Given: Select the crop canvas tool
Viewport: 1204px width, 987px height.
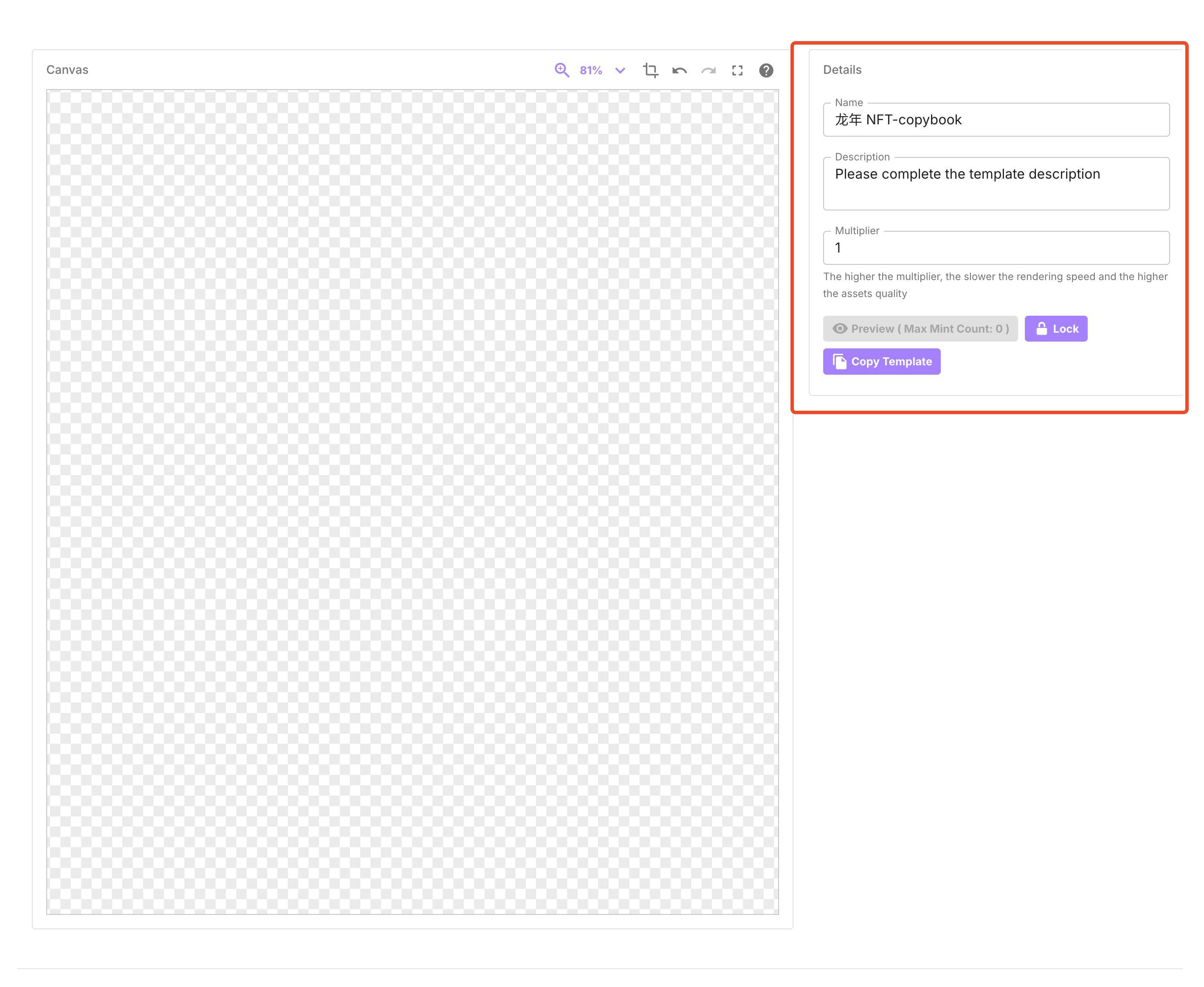Looking at the screenshot, I should pyautogui.click(x=650, y=70).
